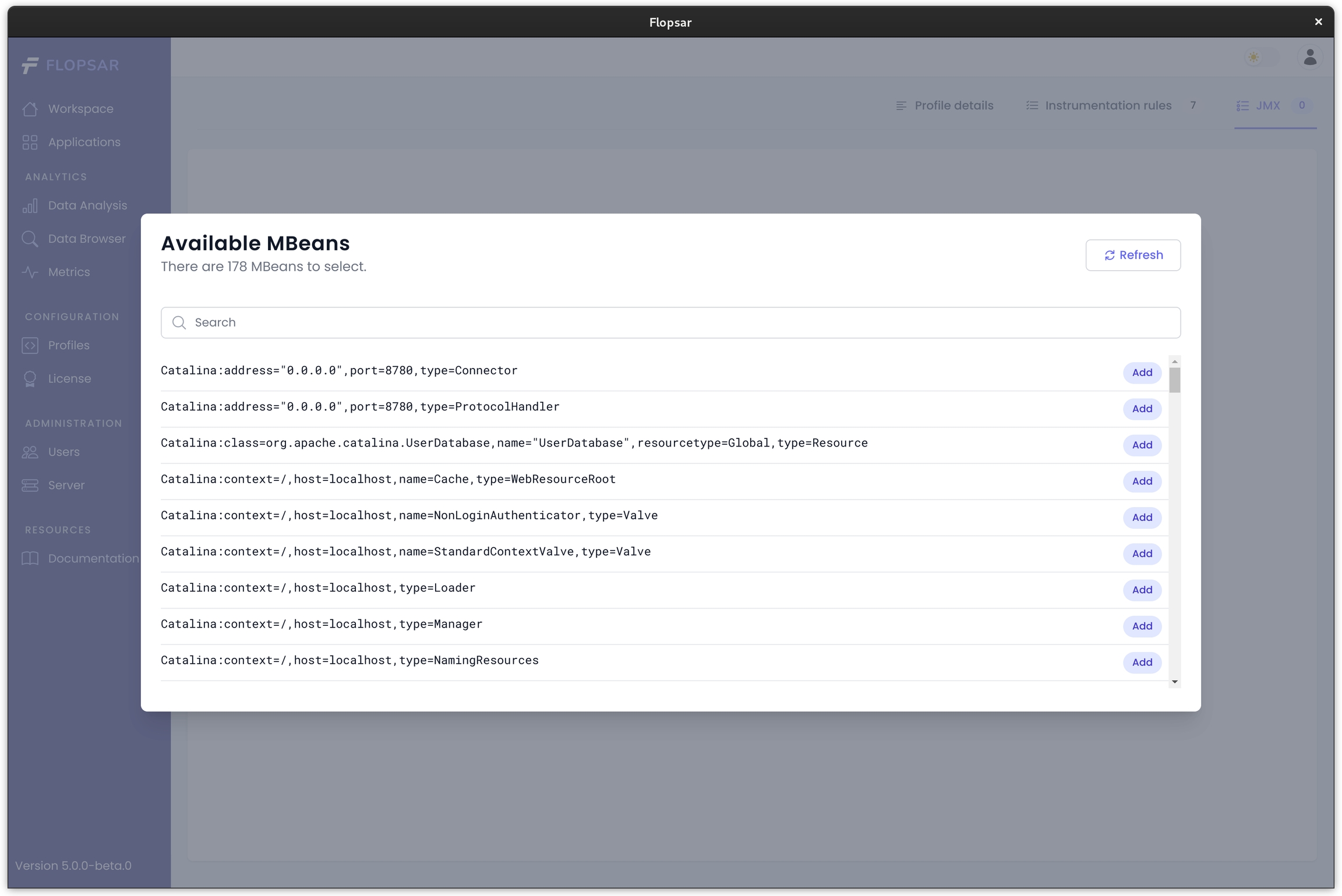Click the Profiles code icon
The height and width of the screenshot is (896, 1342).
[x=30, y=345]
